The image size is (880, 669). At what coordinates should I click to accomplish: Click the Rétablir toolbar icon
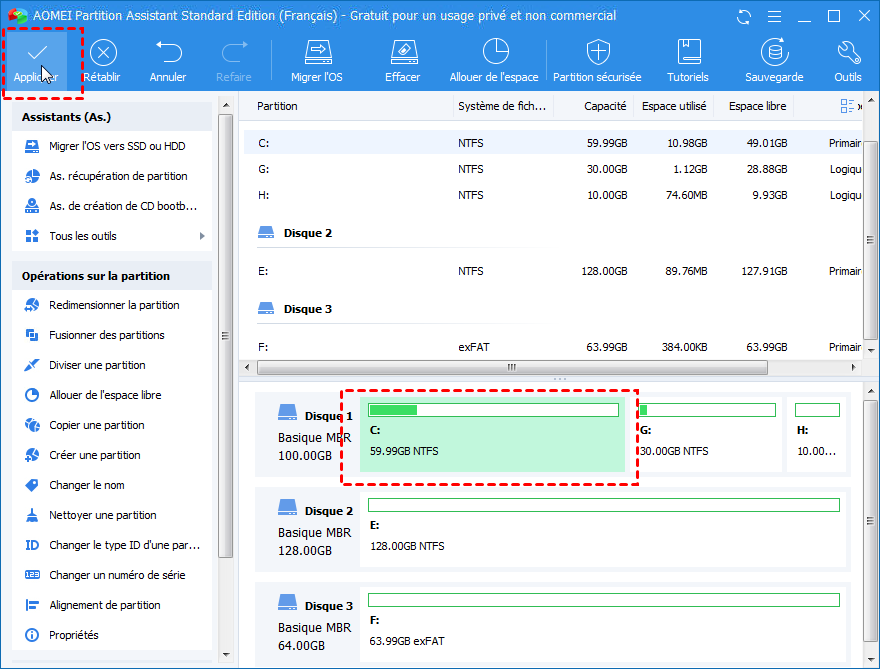(103, 53)
